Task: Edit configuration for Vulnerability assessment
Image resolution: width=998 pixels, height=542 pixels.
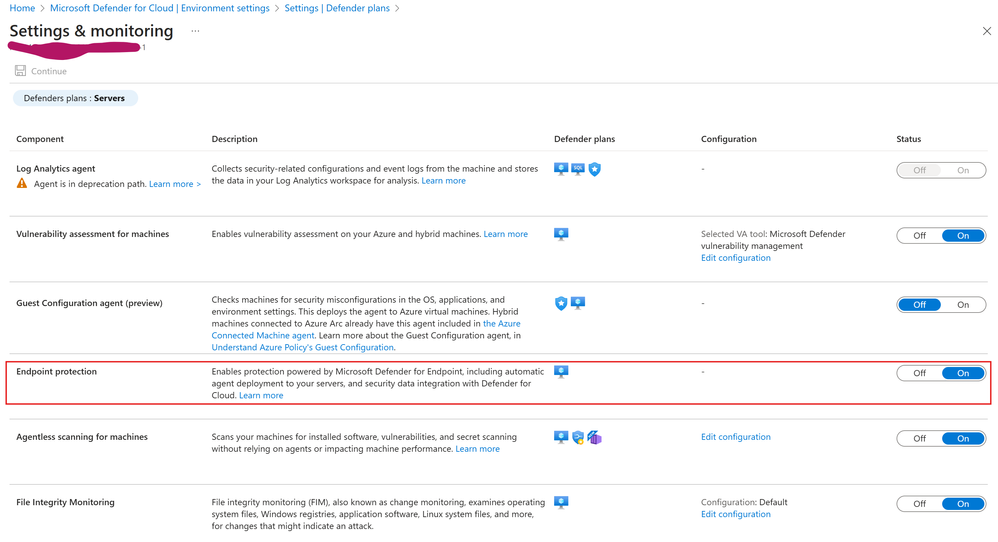Action: (x=736, y=258)
